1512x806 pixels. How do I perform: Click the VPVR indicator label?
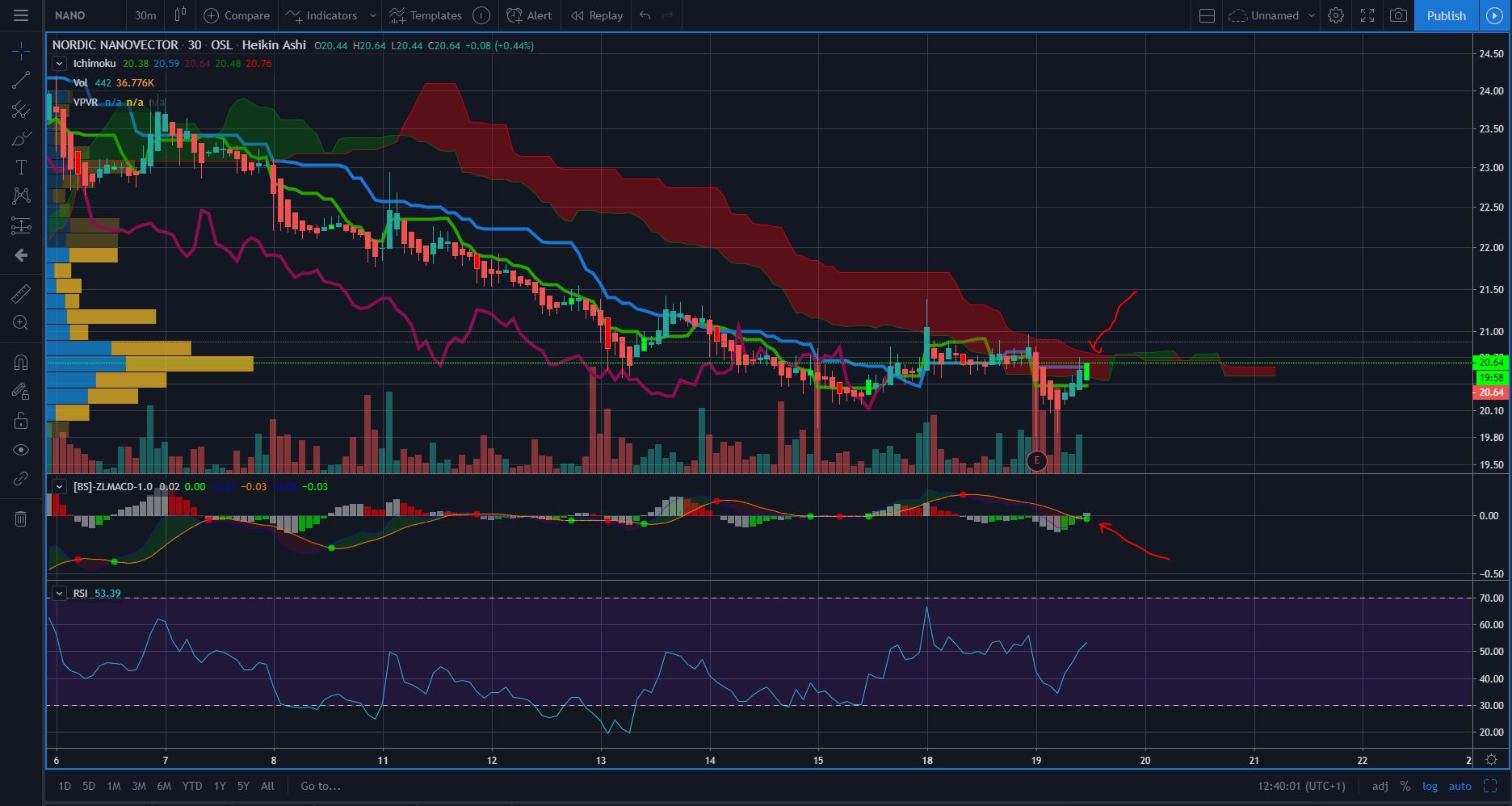86,102
